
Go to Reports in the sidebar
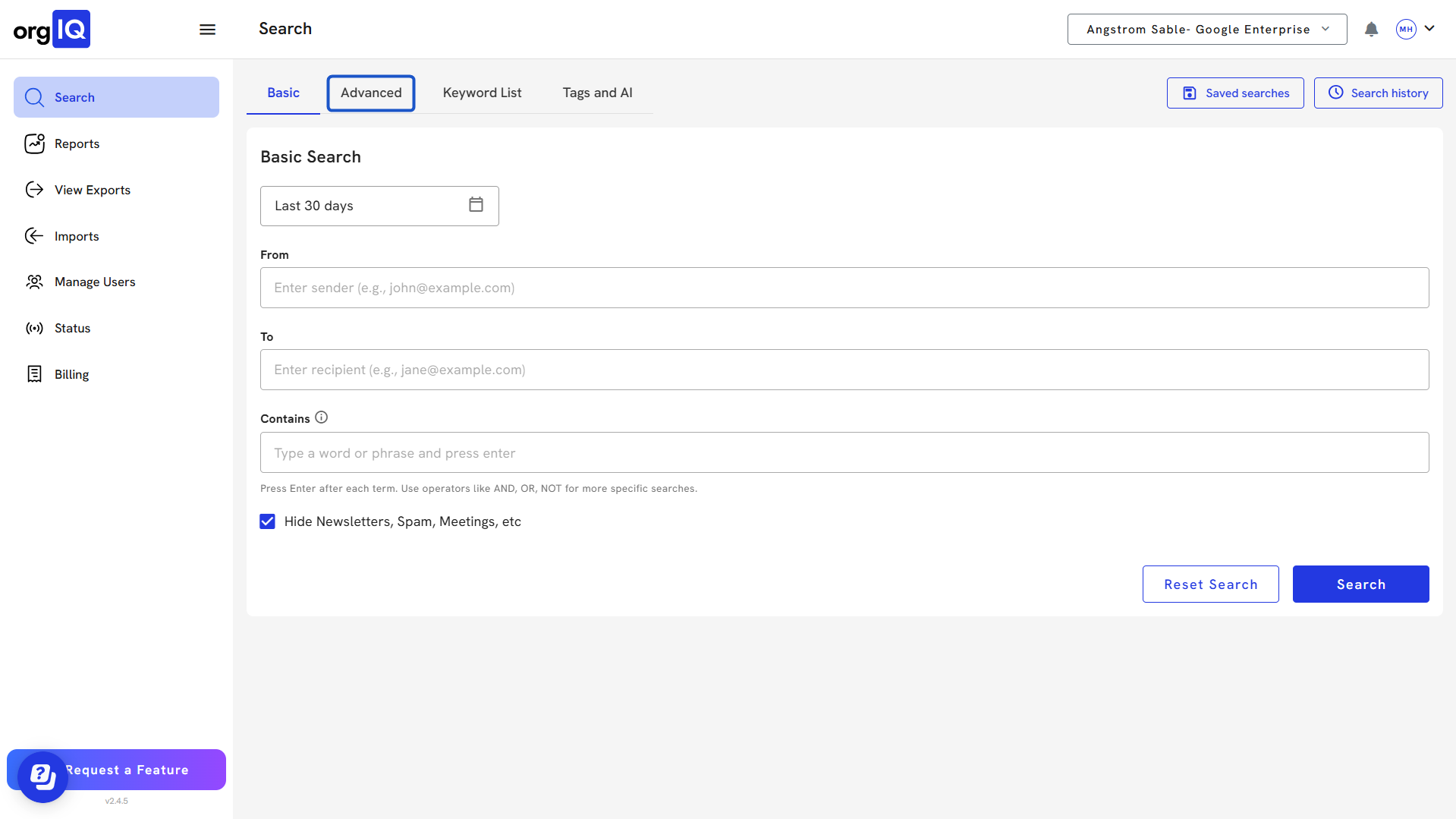tap(77, 144)
